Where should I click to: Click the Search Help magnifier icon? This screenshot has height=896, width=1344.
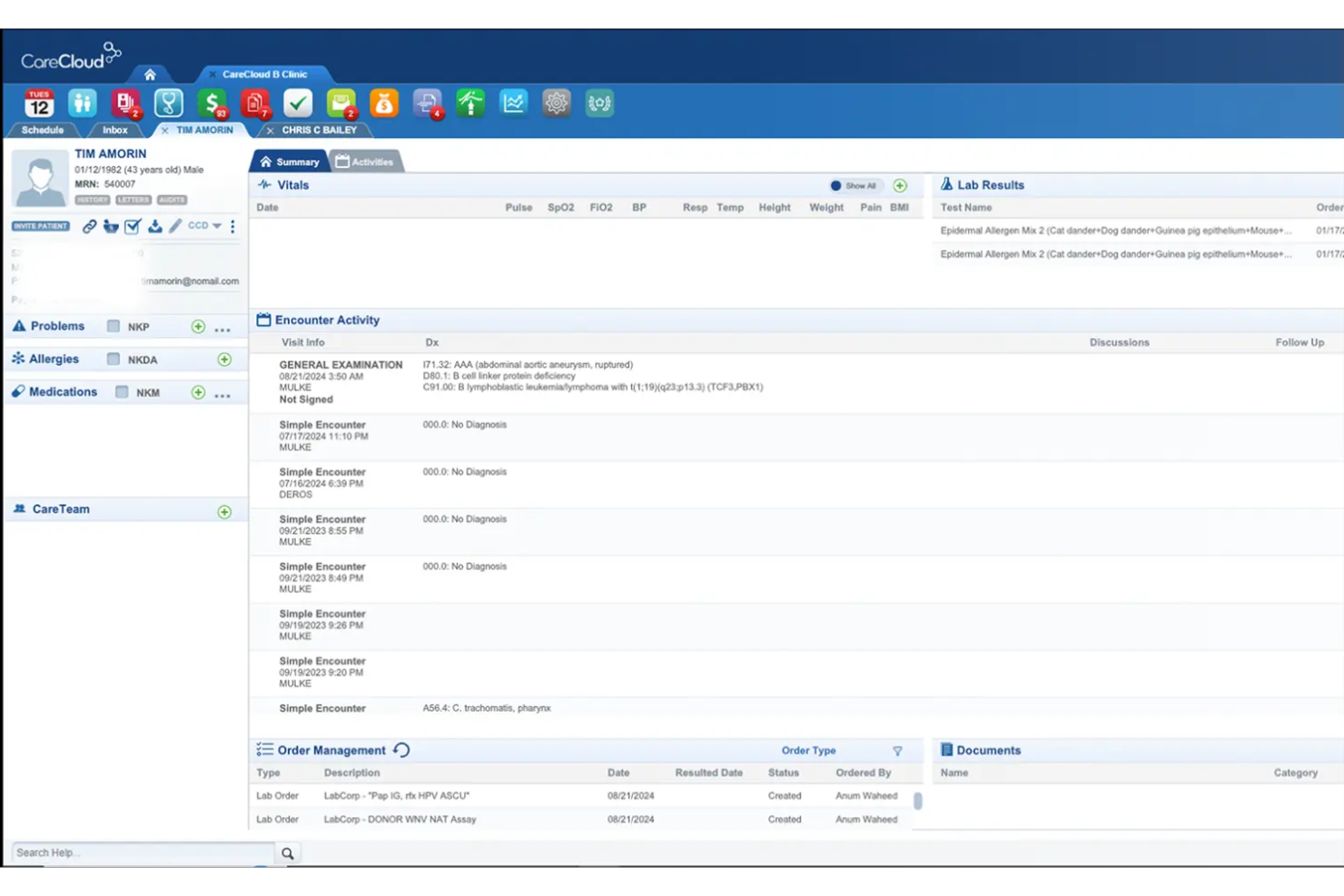[288, 853]
